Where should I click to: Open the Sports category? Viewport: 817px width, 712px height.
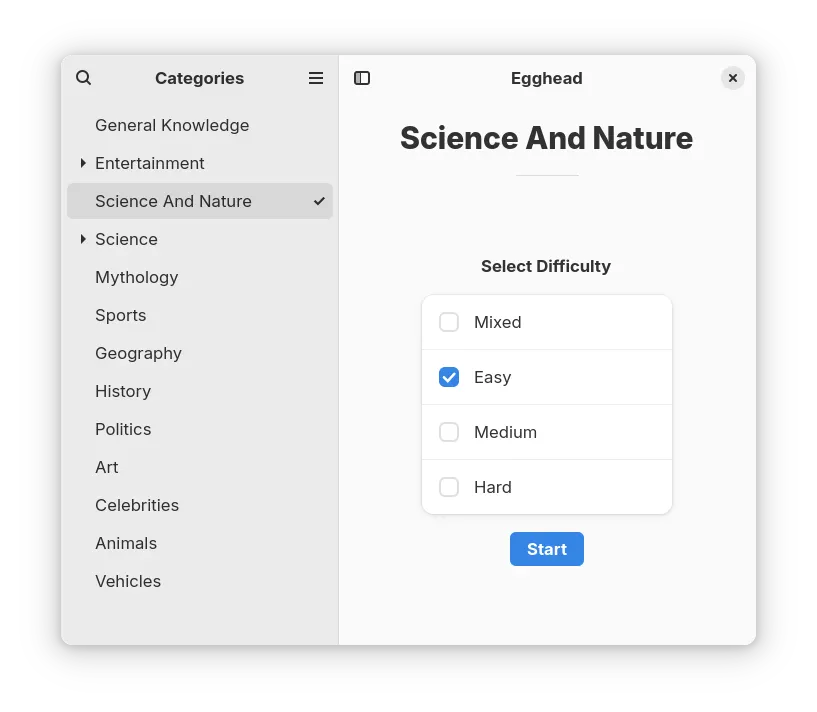[x=200, y=315]
